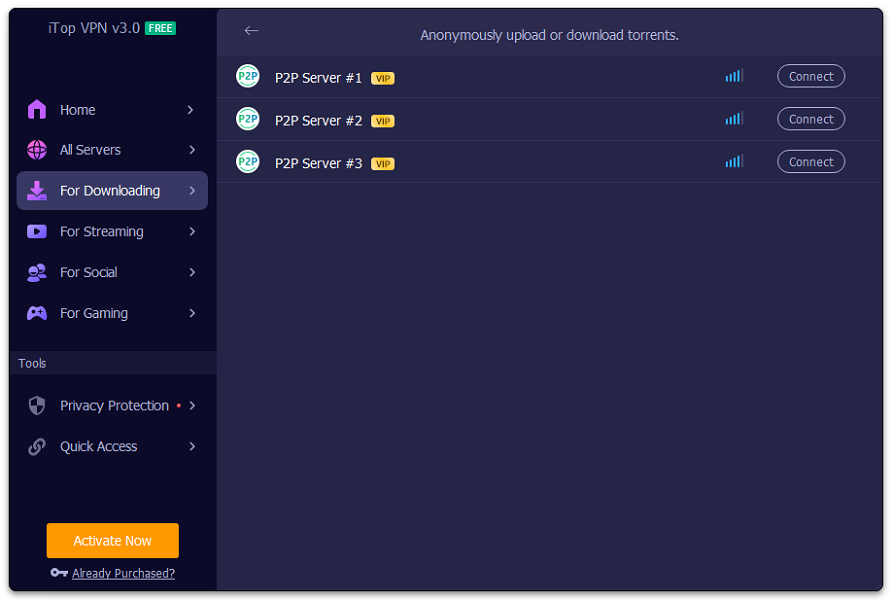The height and width of the screenshot is (600, 892).
Task: Connect to P2P Server #1
Action: [810, 76]
